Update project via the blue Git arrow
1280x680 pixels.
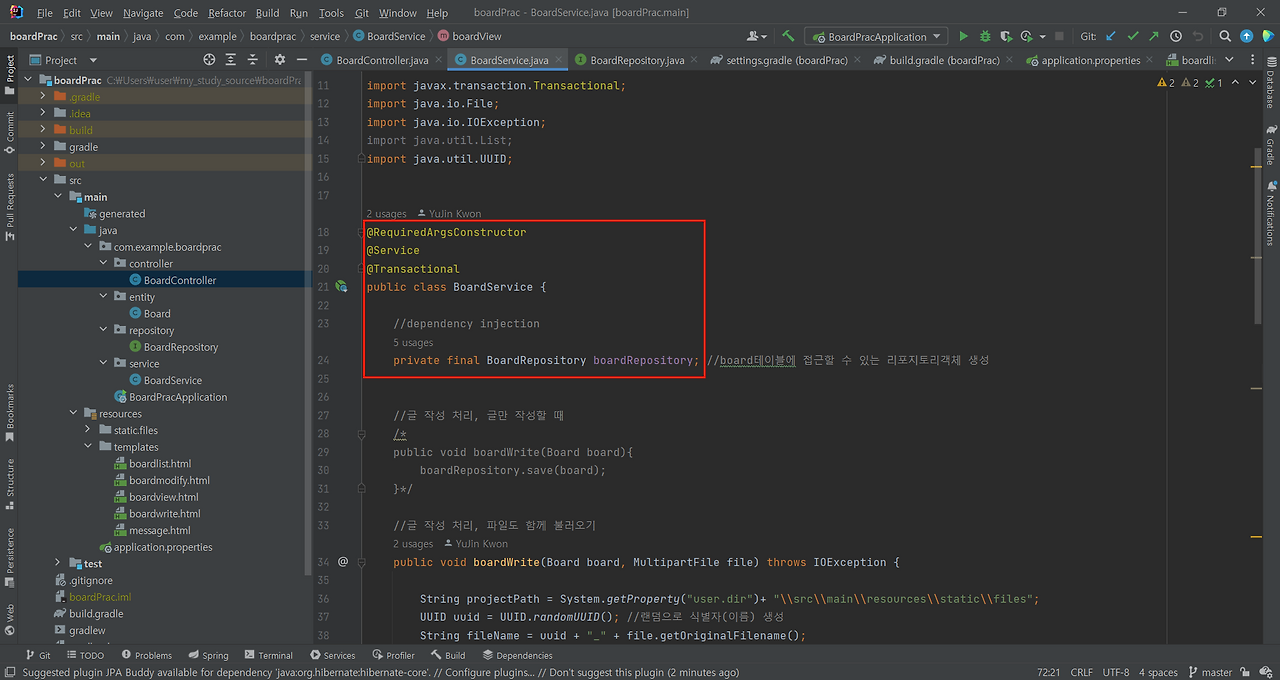point(1110,36)
